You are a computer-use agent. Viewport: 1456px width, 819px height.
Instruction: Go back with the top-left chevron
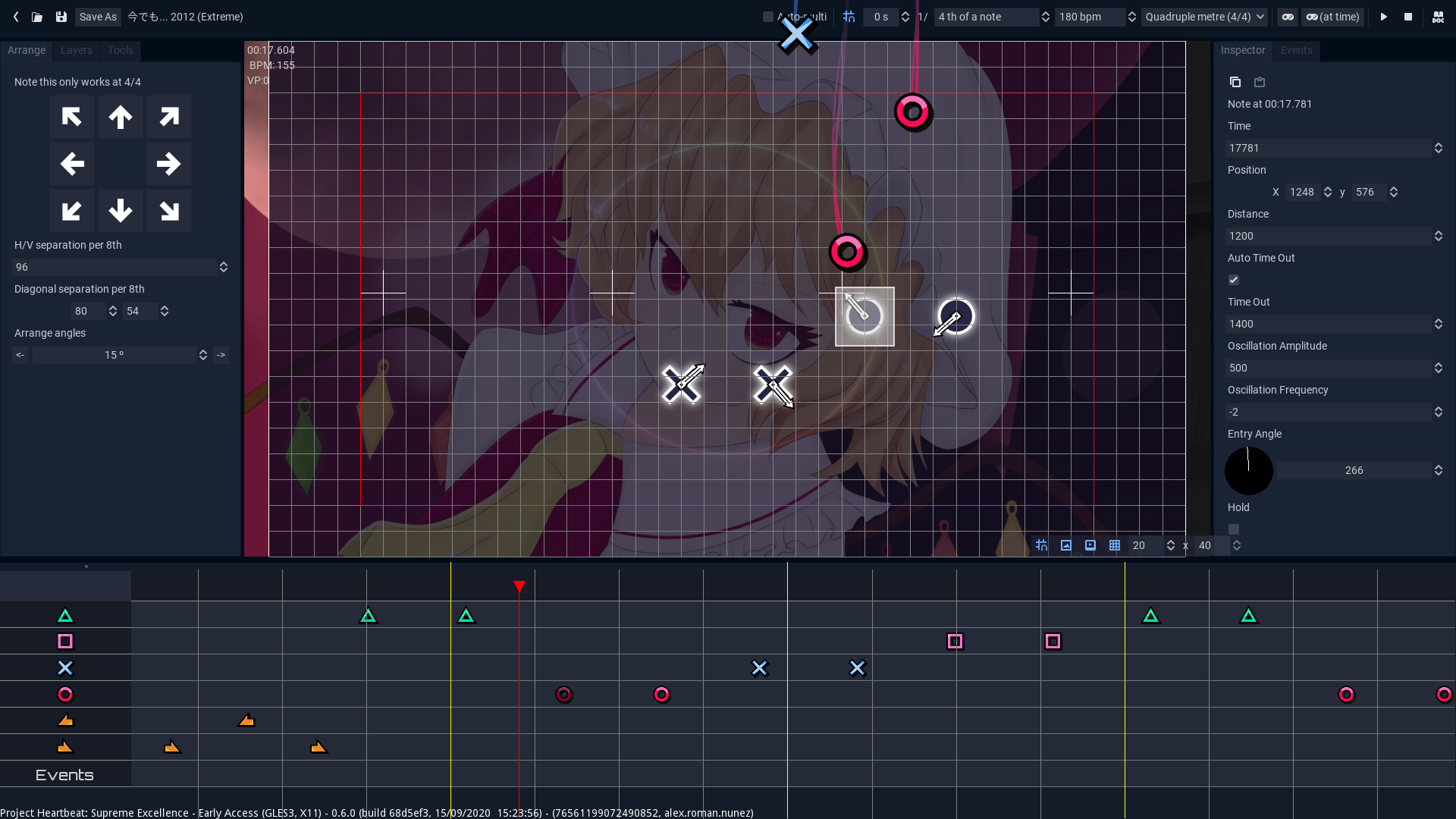pyautogui.click(x=16, y=17)
